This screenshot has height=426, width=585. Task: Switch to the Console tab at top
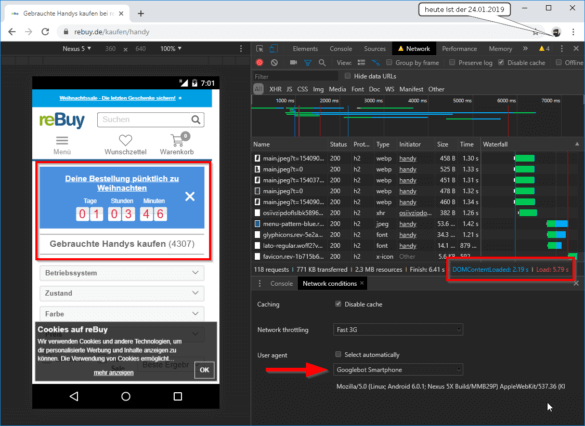341,48
